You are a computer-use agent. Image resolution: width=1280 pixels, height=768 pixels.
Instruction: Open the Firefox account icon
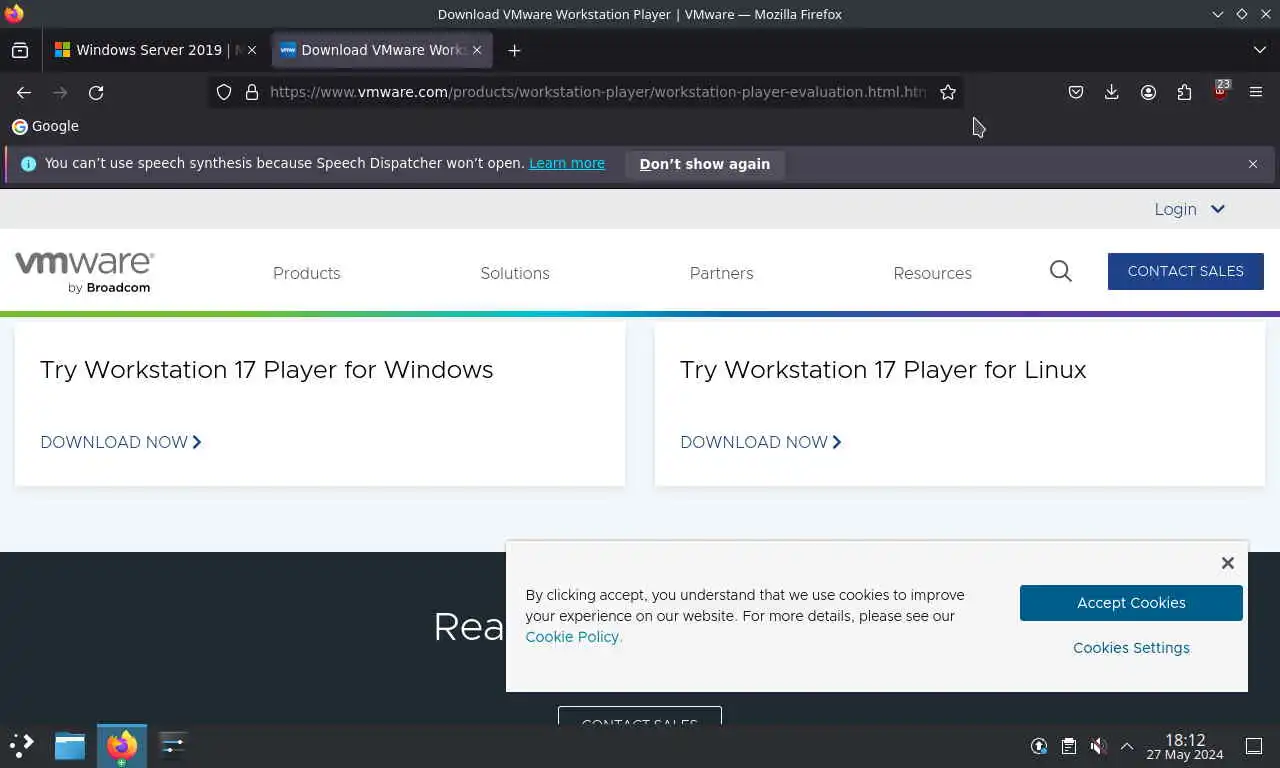[1148, 92]
